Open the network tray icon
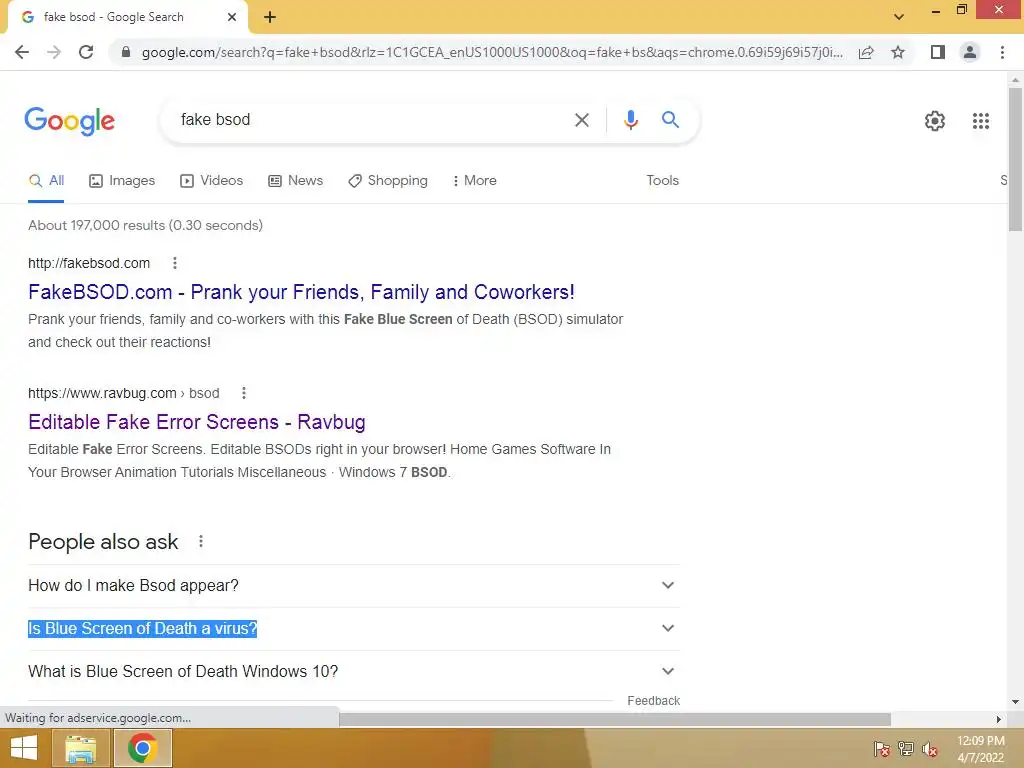The image size is (1024, 768). (906, 749)
